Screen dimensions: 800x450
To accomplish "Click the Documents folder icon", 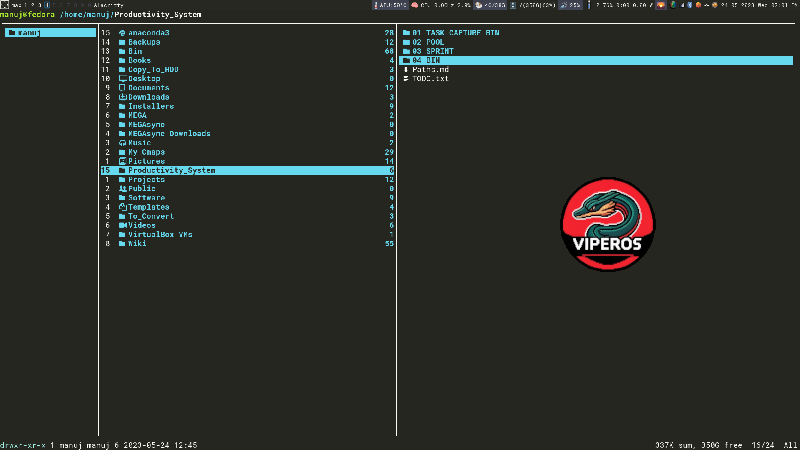I will [122, 88].
